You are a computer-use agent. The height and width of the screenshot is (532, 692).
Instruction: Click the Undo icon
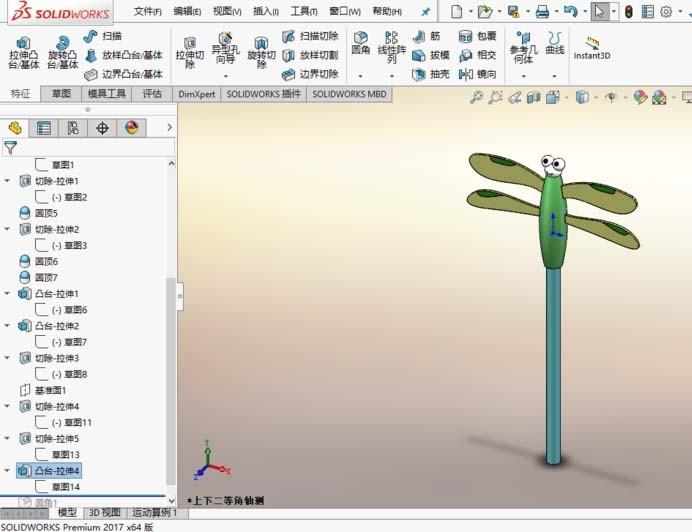[570, 11]
